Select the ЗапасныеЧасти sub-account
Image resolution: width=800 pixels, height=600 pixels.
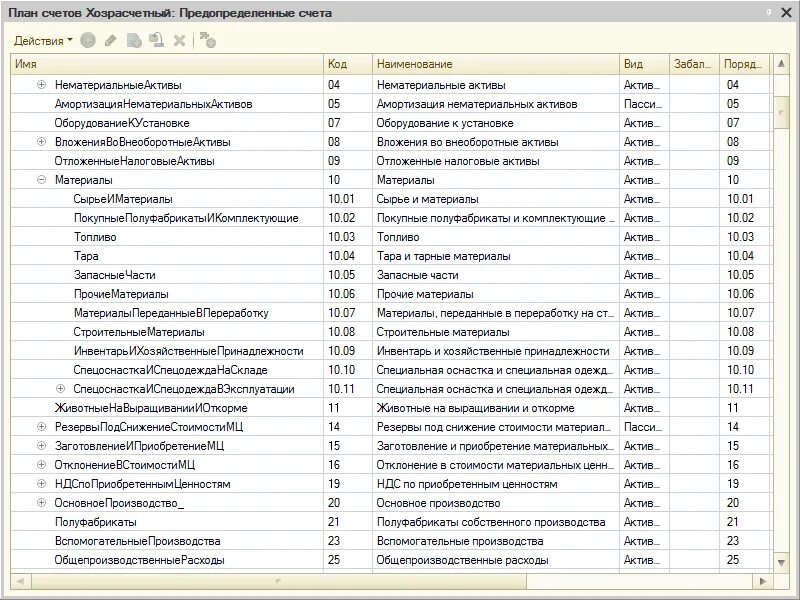point(390,275)
